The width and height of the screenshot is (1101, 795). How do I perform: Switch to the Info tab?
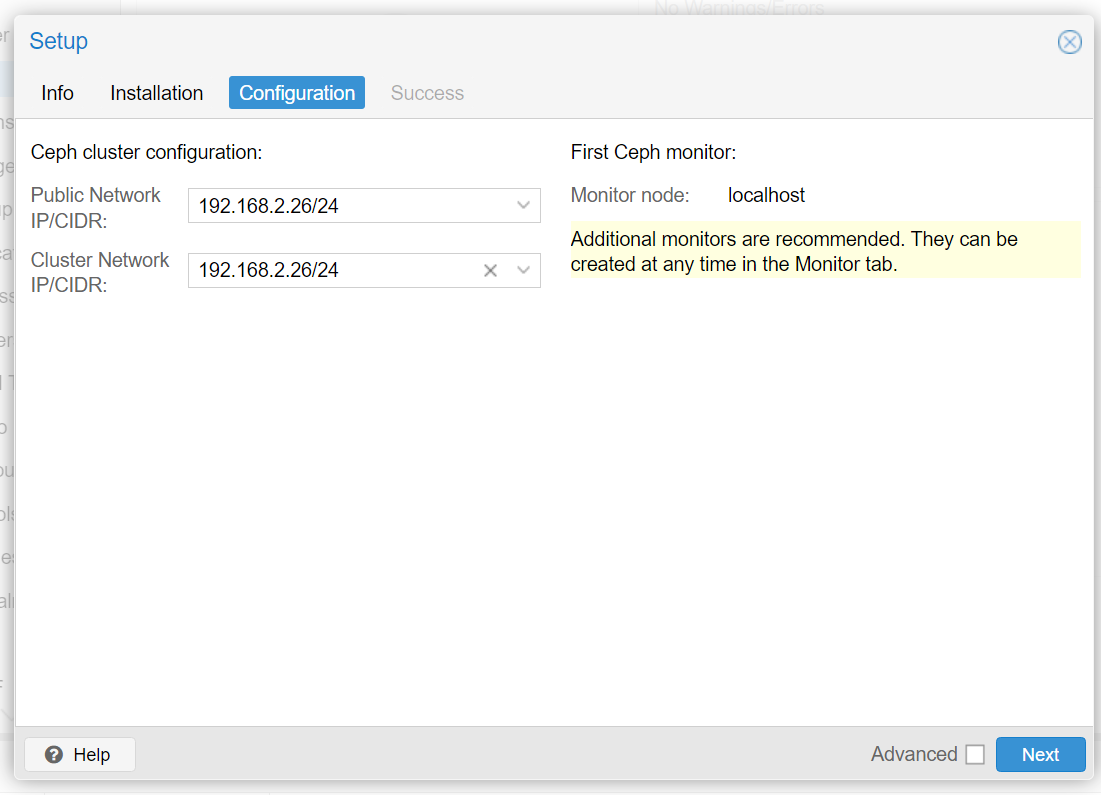pos(57,92)
